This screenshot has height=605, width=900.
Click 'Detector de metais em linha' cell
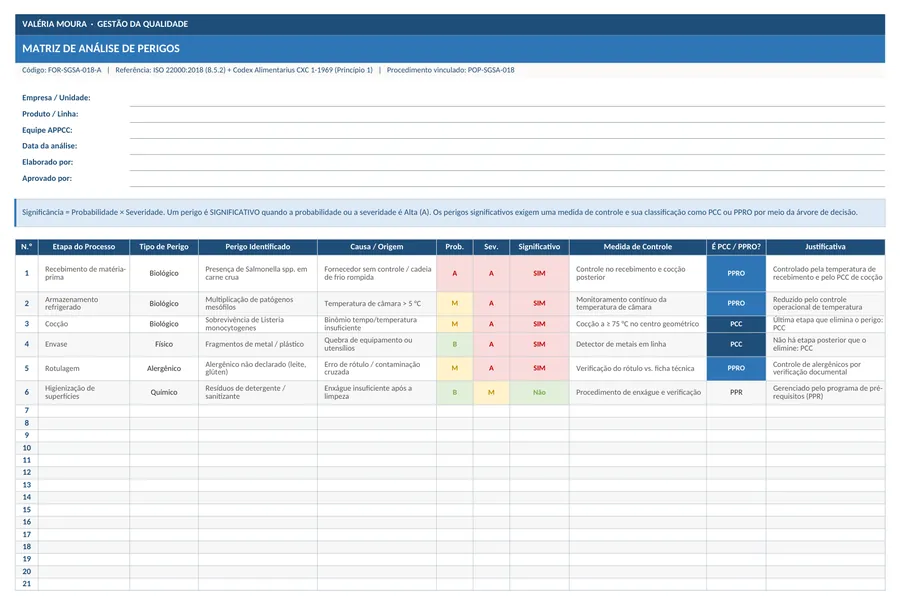[638, 344]
